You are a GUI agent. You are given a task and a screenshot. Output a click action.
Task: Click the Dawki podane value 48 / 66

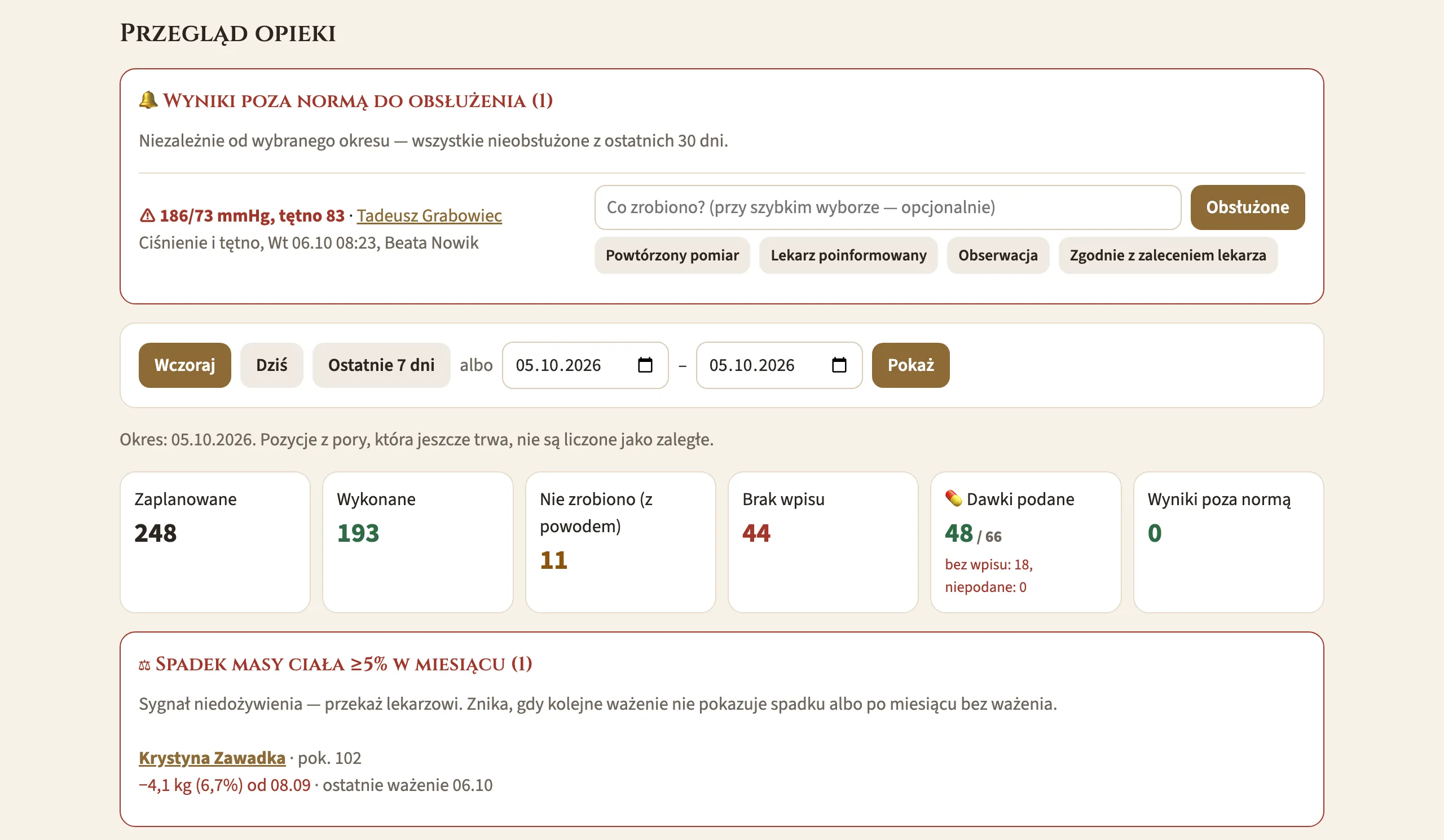(x=973, y=534)
